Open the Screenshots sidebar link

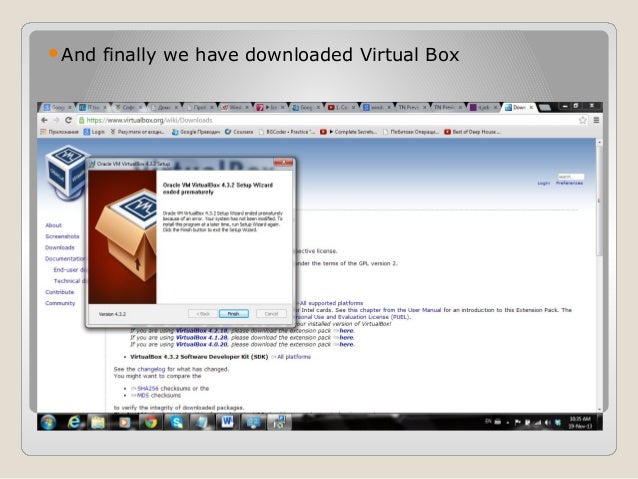(x=62, y=236)
